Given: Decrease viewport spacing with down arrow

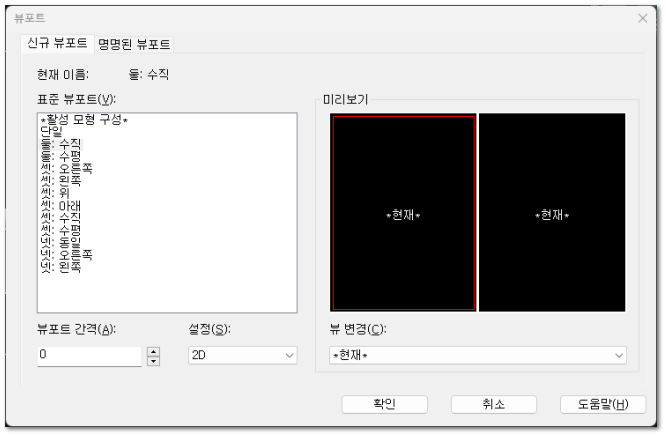Looking at the screenshot, I should click(x=153, y=361).
